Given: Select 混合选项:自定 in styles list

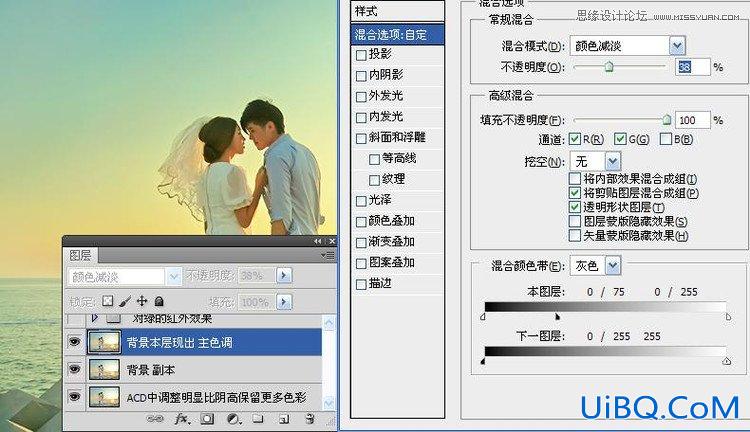Looking at the screenshot, I should tap(397, 34).
